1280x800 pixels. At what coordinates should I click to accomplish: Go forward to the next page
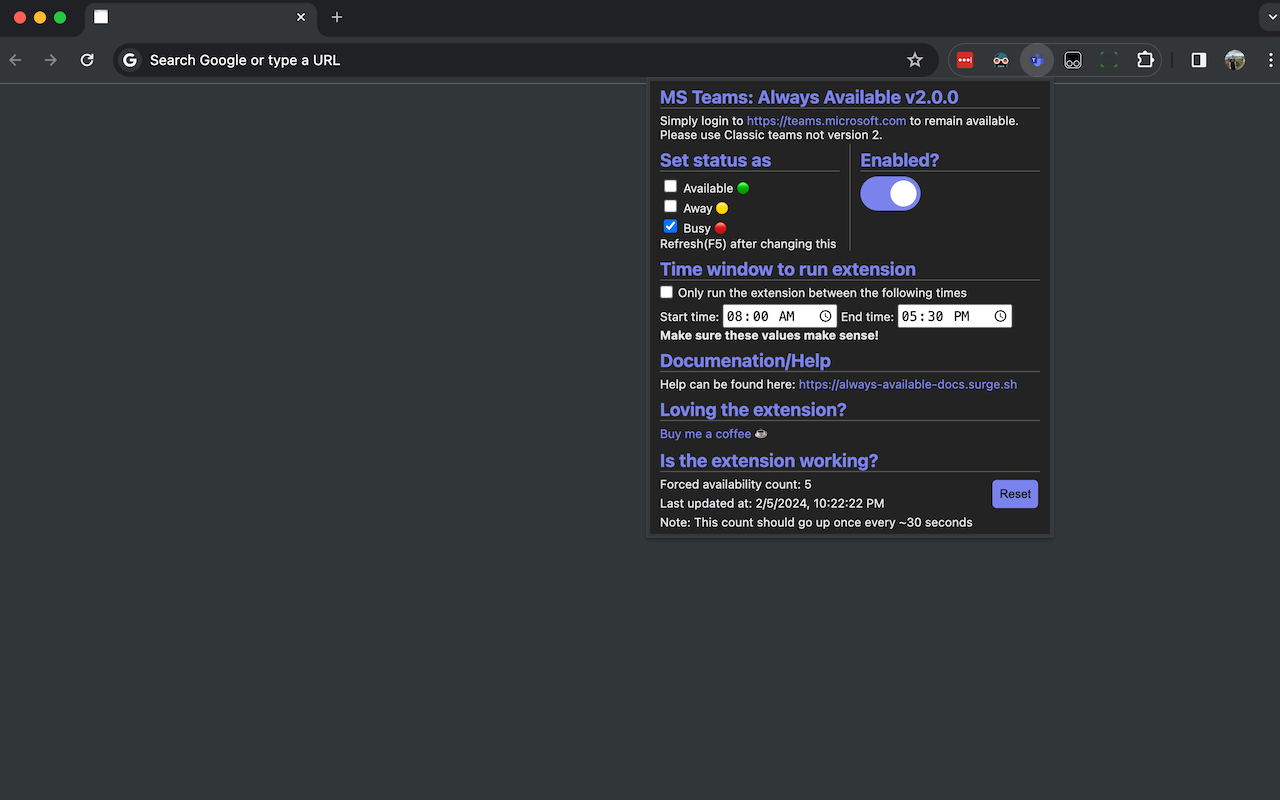pyautogui.click(x=51, y=60)
